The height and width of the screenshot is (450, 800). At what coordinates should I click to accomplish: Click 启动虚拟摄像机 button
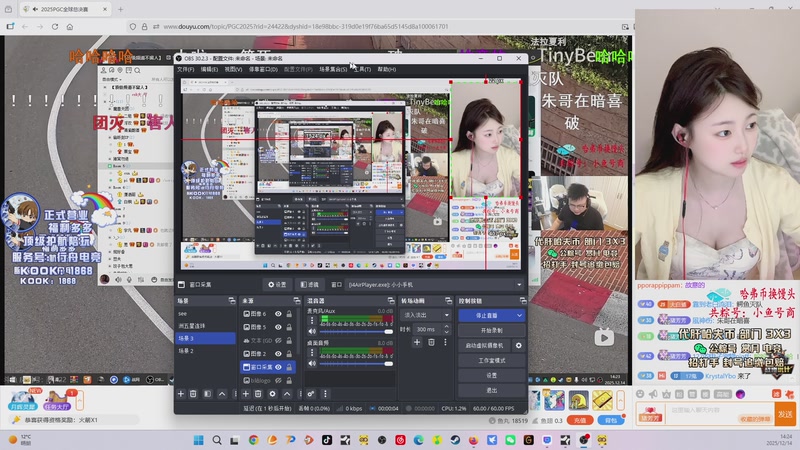[484, 345]
